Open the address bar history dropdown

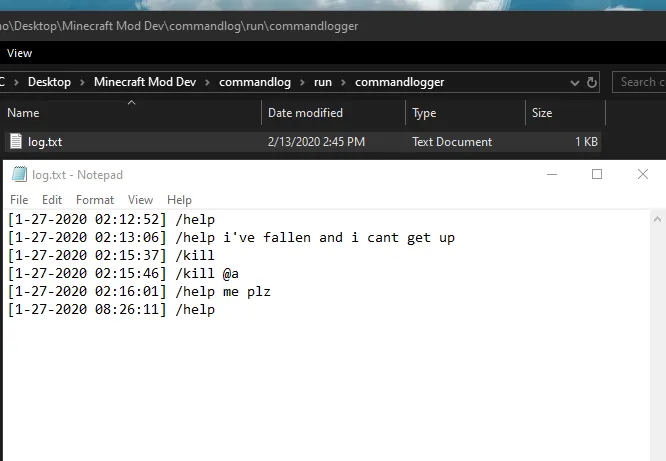click(574, 82)
